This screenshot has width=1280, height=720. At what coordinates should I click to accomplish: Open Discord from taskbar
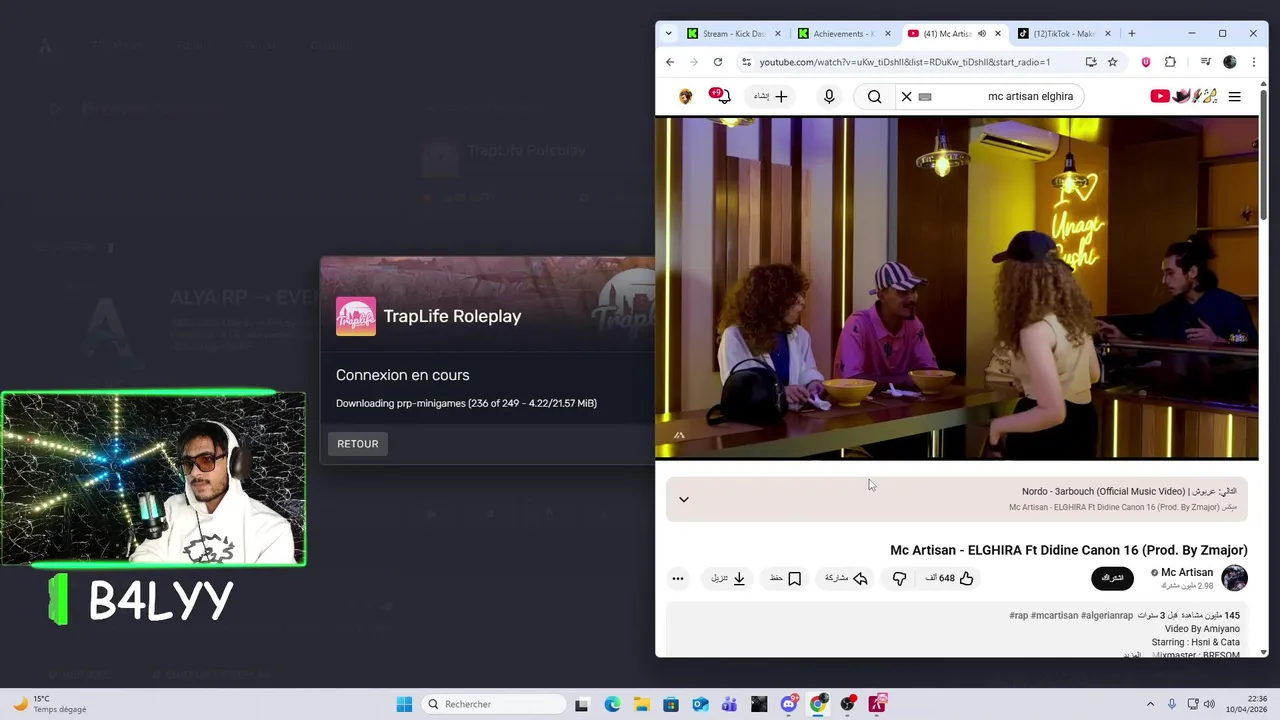[x=789, y=704]
